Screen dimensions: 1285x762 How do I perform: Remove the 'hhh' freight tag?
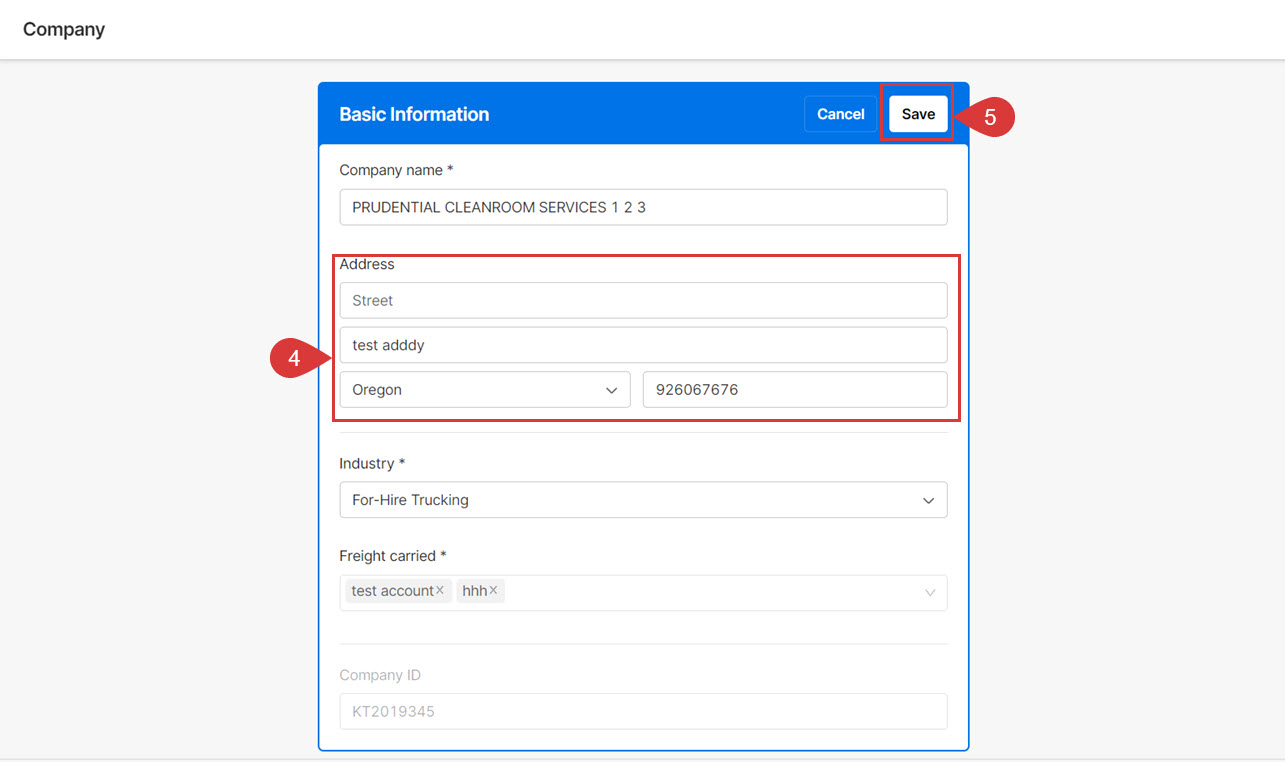[x=493, y=591]
